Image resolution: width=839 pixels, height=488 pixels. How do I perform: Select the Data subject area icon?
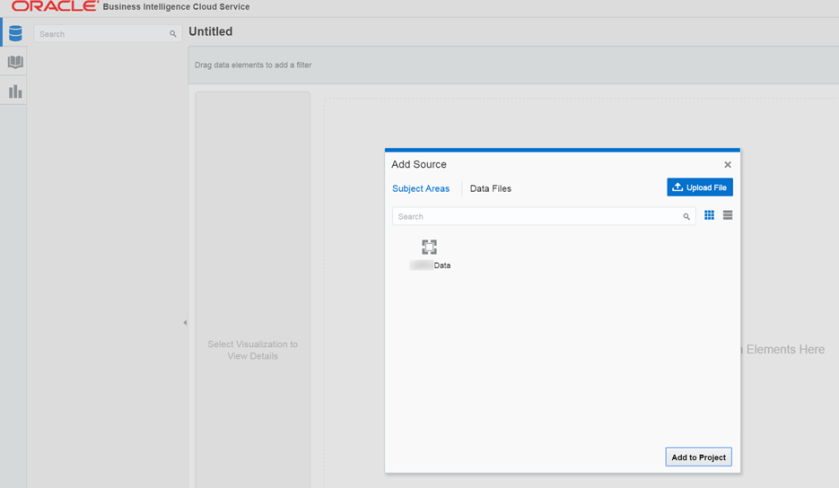pyautogui.click(x=429, y=248)
